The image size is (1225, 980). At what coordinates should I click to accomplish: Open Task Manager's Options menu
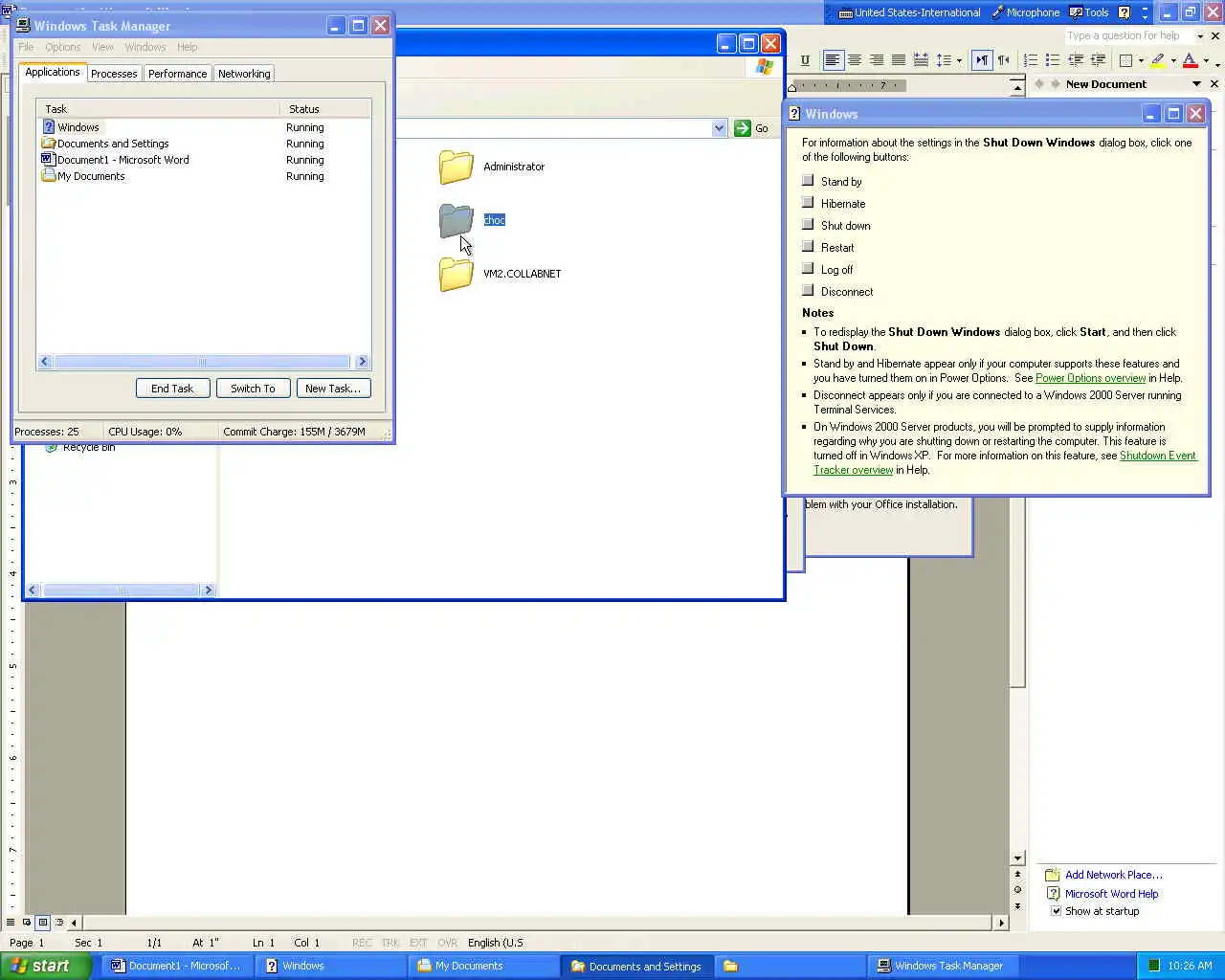tap(63, 47)
